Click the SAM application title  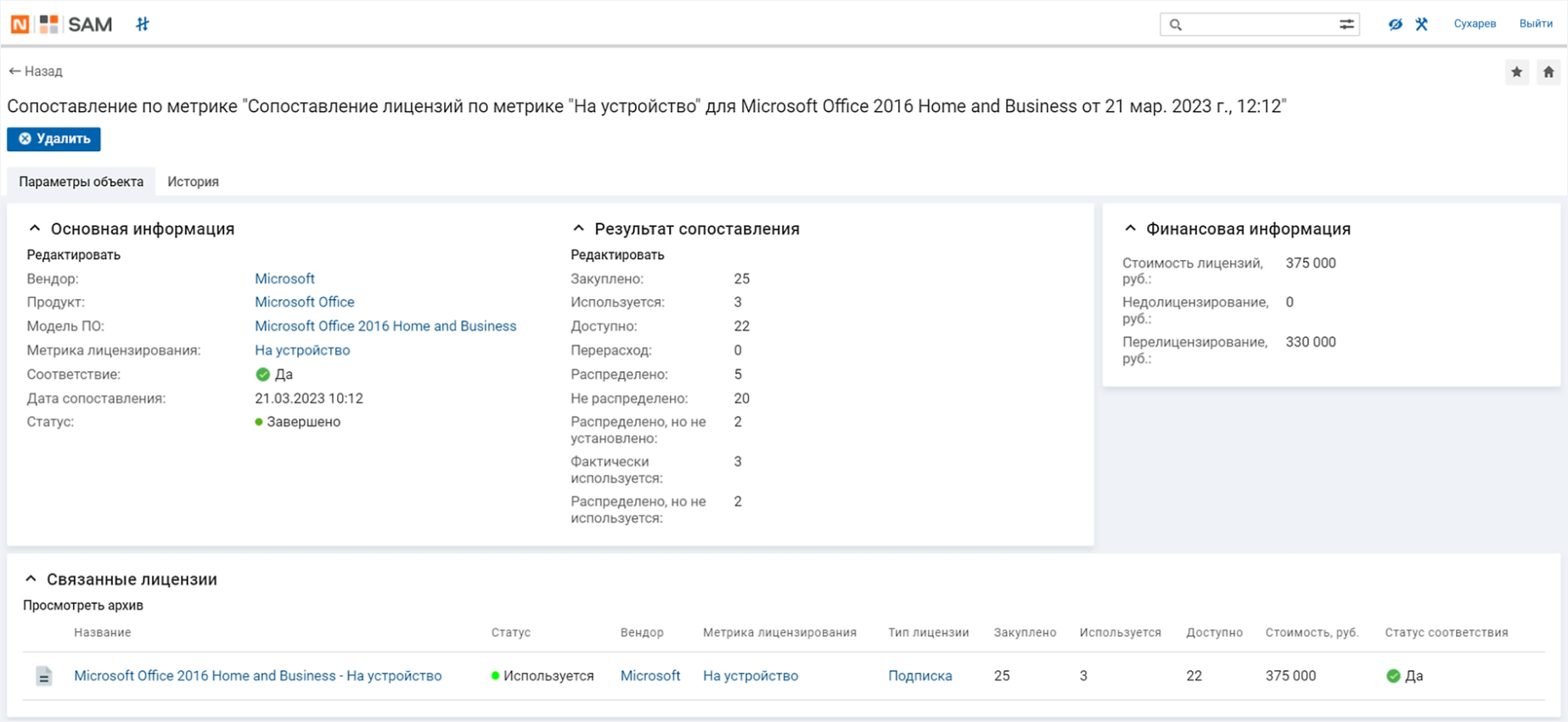90,25
